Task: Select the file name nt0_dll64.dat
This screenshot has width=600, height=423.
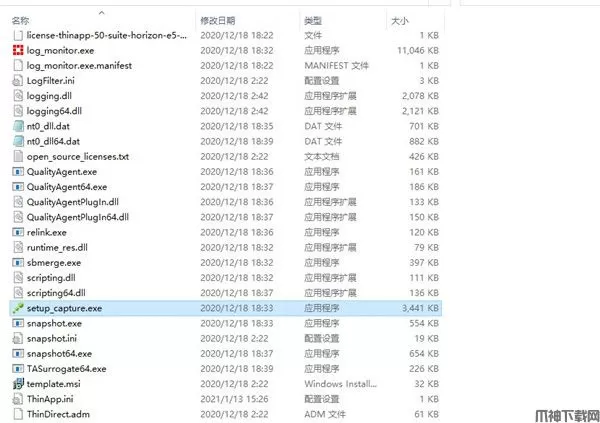Action: pos(53,142)
